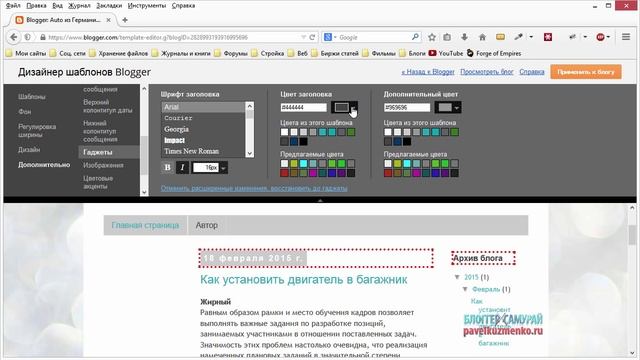This screenshot has height=360, width=640.
Task: Click Отменить расширенные изменения link
Action: click(x=254, y=188)
